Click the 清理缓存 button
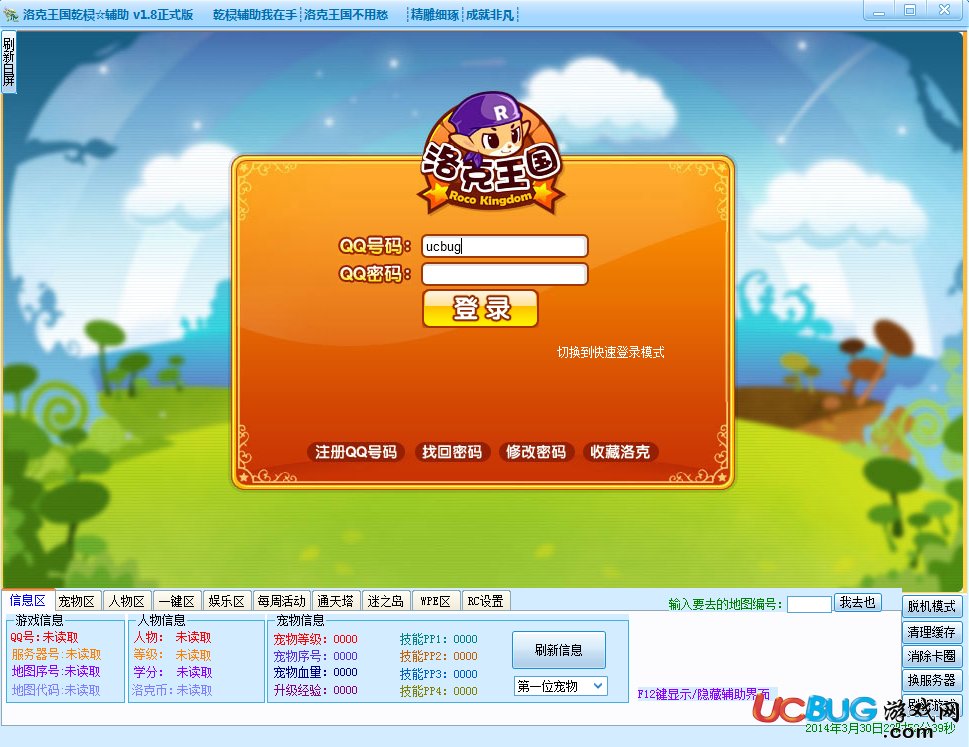 [932, 631]
